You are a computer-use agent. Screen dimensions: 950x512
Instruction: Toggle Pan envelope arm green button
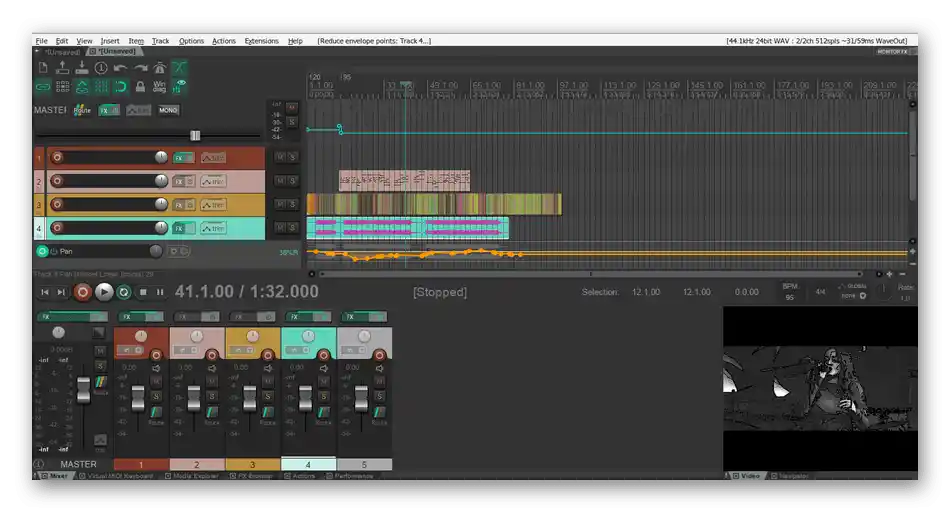(x=42, y=251)
